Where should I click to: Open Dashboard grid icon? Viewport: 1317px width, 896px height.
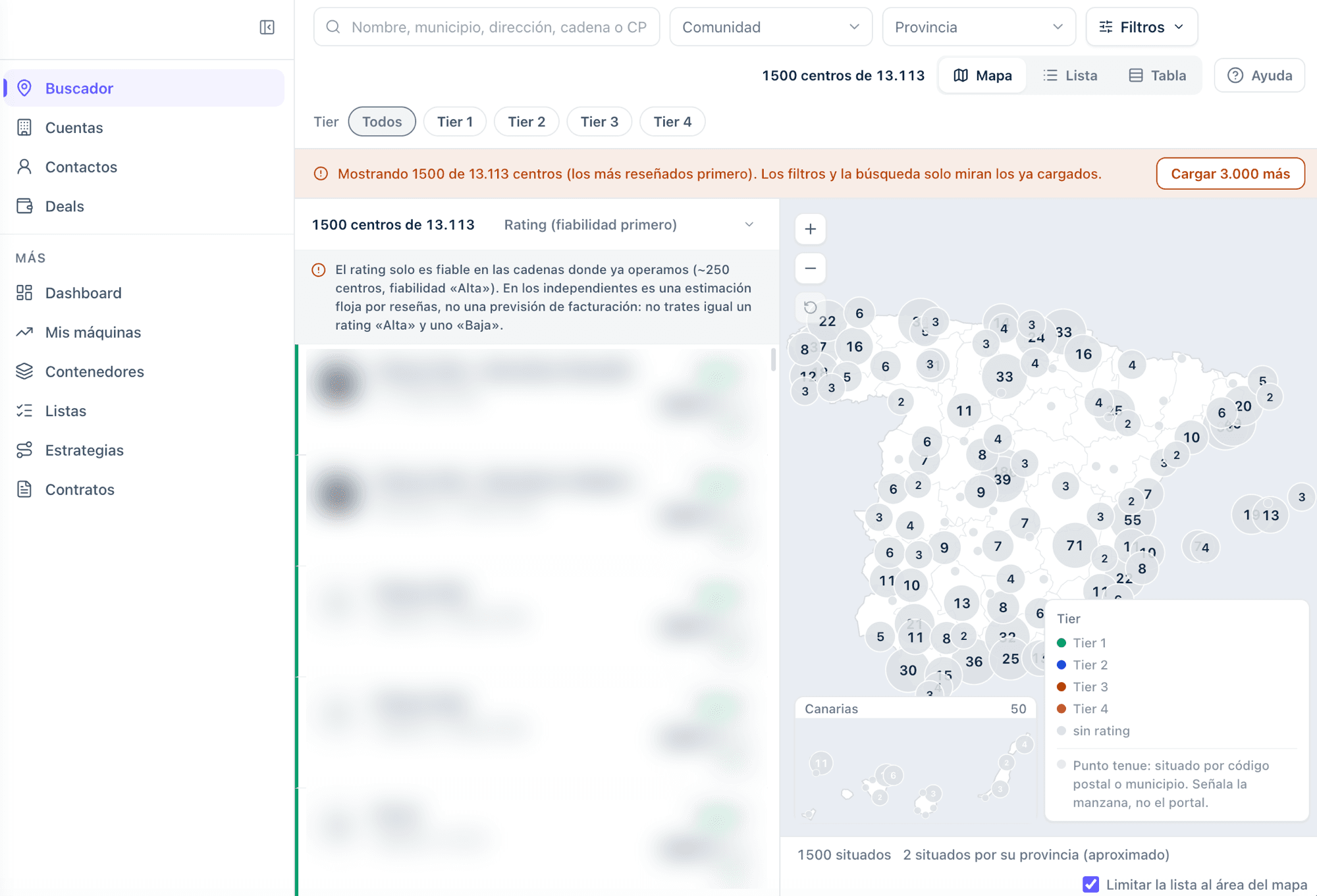click(x=24, y=293)
